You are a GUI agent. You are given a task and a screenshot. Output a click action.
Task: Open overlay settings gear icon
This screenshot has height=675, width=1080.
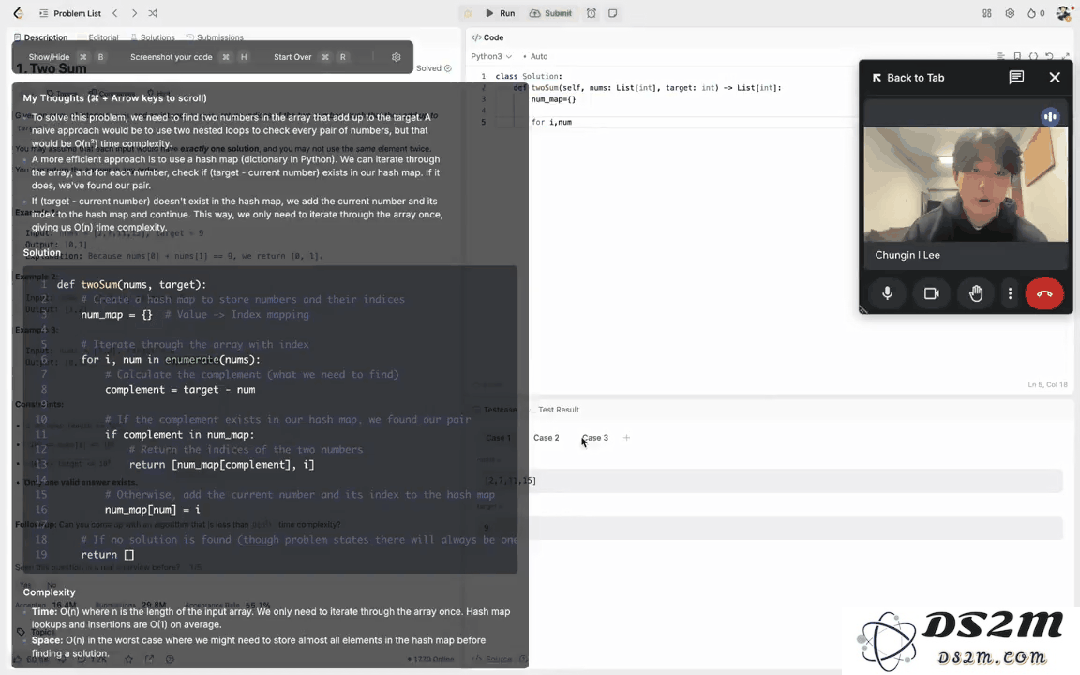coord(396,57)
